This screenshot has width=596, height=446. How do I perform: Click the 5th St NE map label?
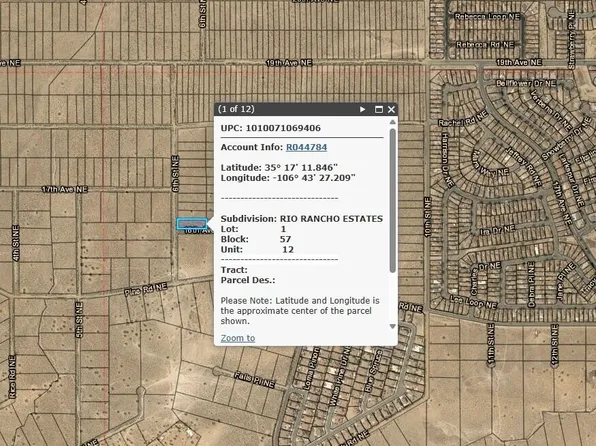coord(79,320)
